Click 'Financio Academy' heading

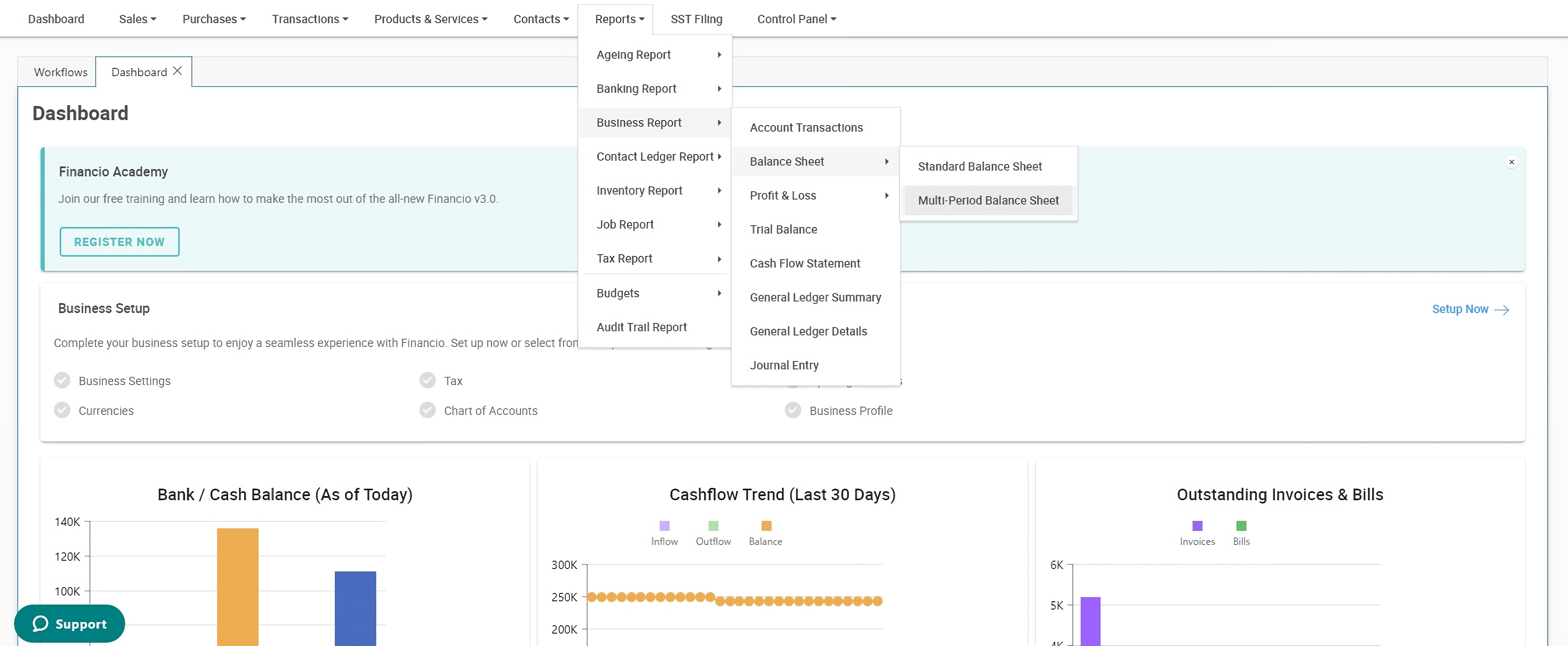coord(113,172)
